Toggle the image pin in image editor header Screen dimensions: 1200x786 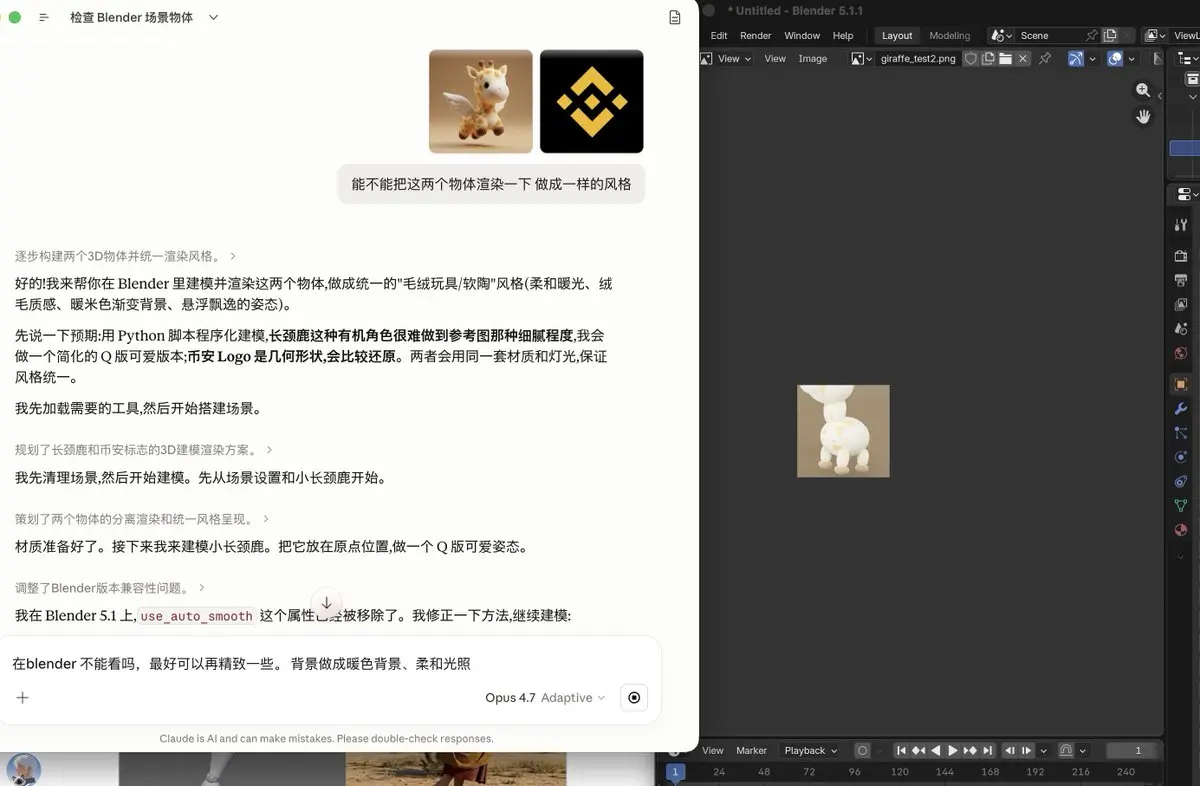coord(1044,59)
